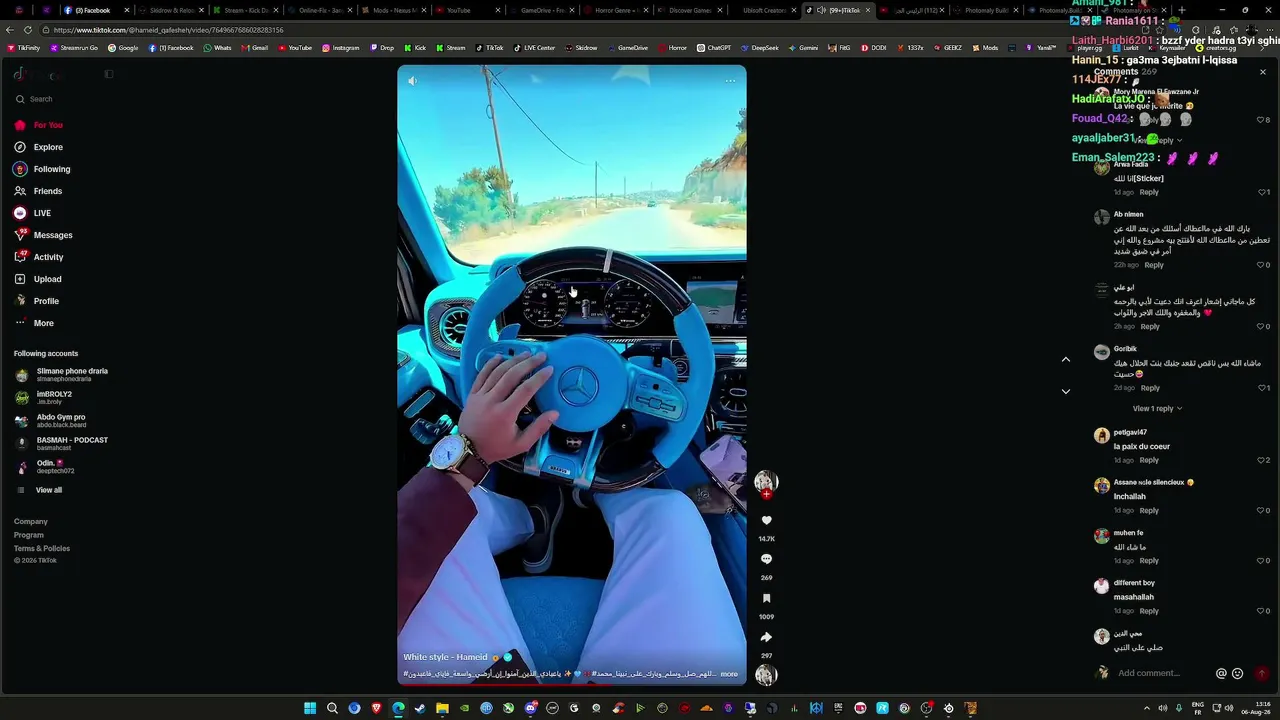Open the Instagram bookmark
Image resolution: width=1280 pixels, height=720 pixels.
click(341, 48)
